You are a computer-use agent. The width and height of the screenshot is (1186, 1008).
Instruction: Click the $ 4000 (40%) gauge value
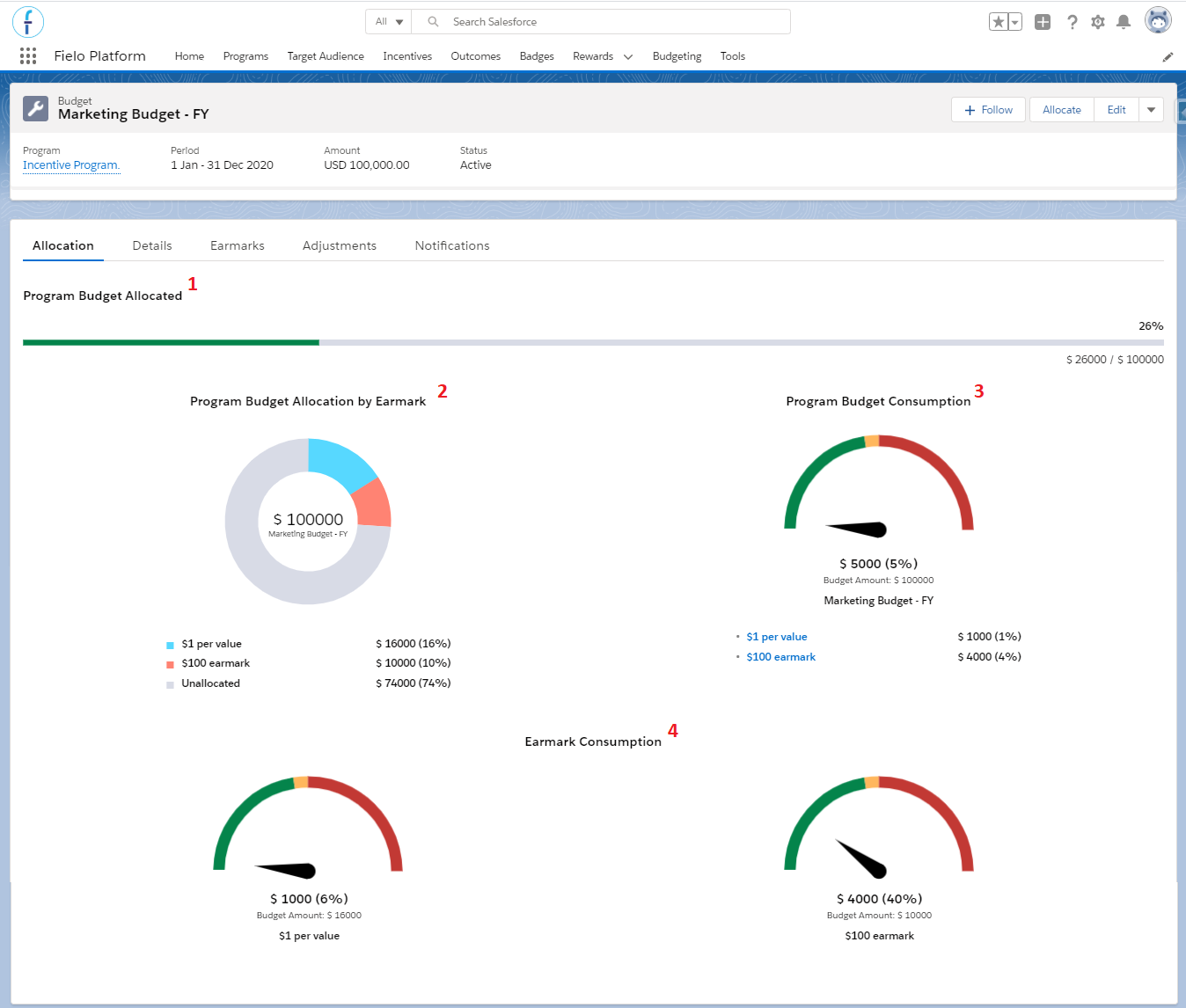pos(880,899)
